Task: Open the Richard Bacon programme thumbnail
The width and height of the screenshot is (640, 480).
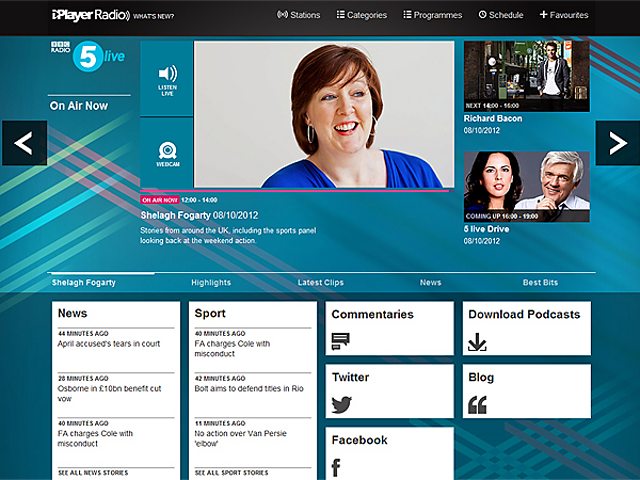Action: click(527, 76)
